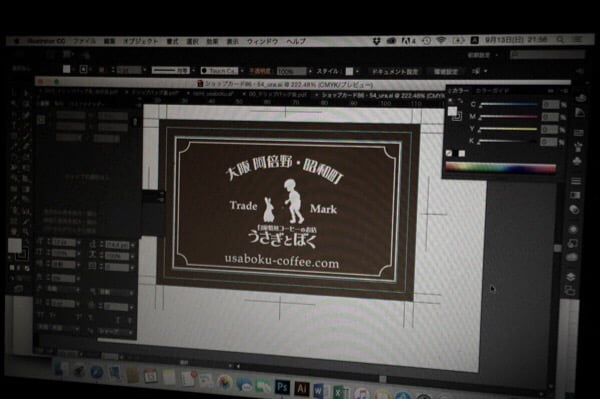Pick color from CMYK spectrum bar

pos(501,168)
